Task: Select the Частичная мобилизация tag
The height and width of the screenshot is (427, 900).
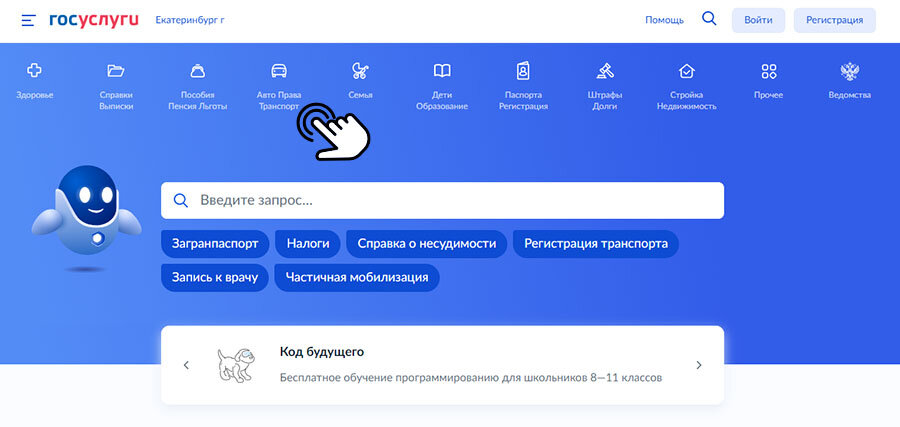Action: (x=357, y=278)
